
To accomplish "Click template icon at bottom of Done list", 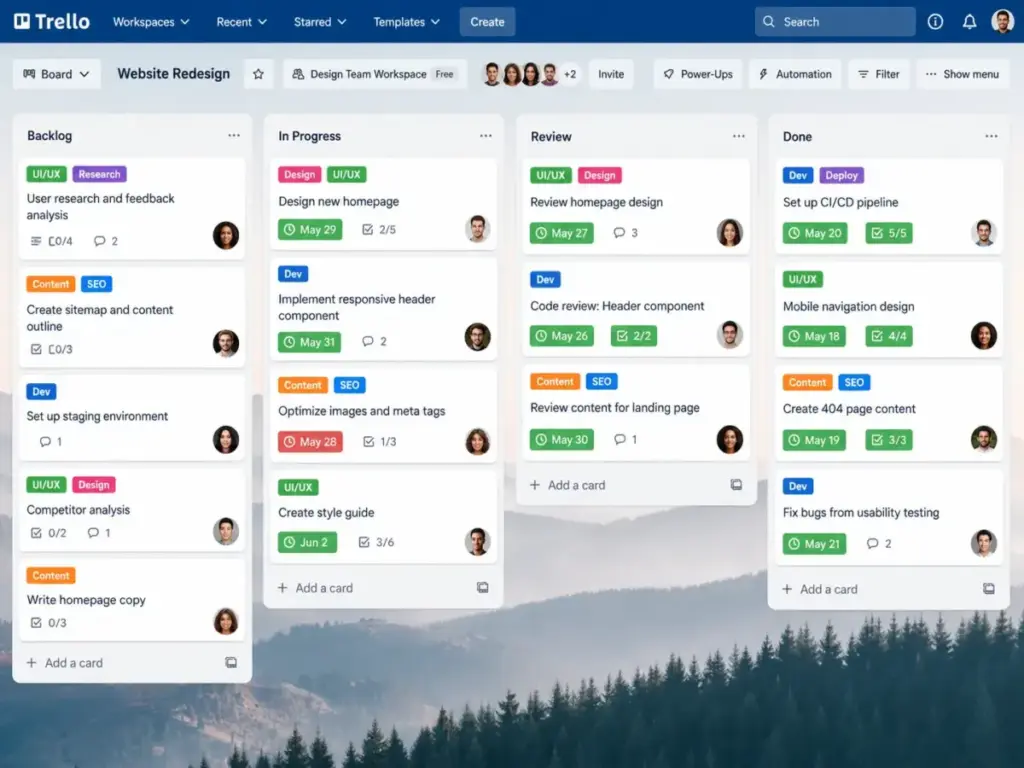I will pyautogui.click(x=989, y=588).
